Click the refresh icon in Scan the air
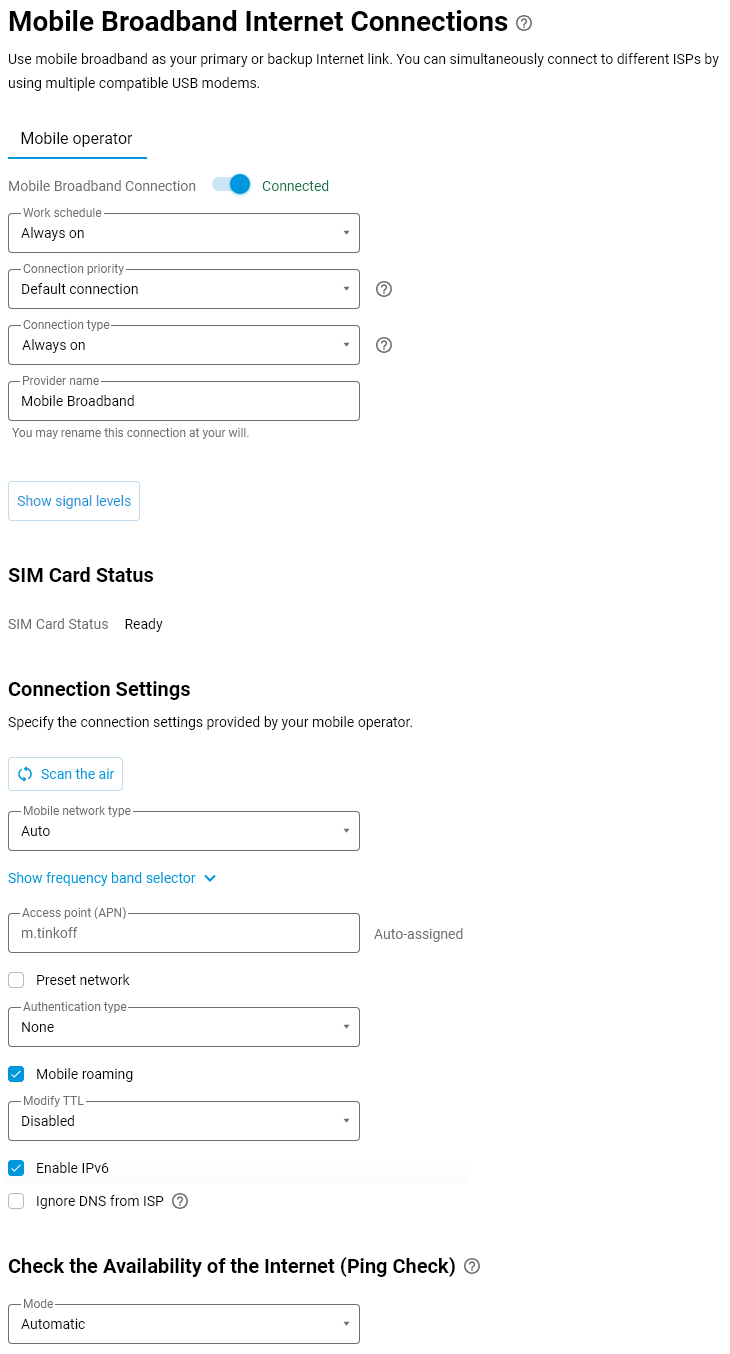This screenshot has width=730, height=1354. 25,774
